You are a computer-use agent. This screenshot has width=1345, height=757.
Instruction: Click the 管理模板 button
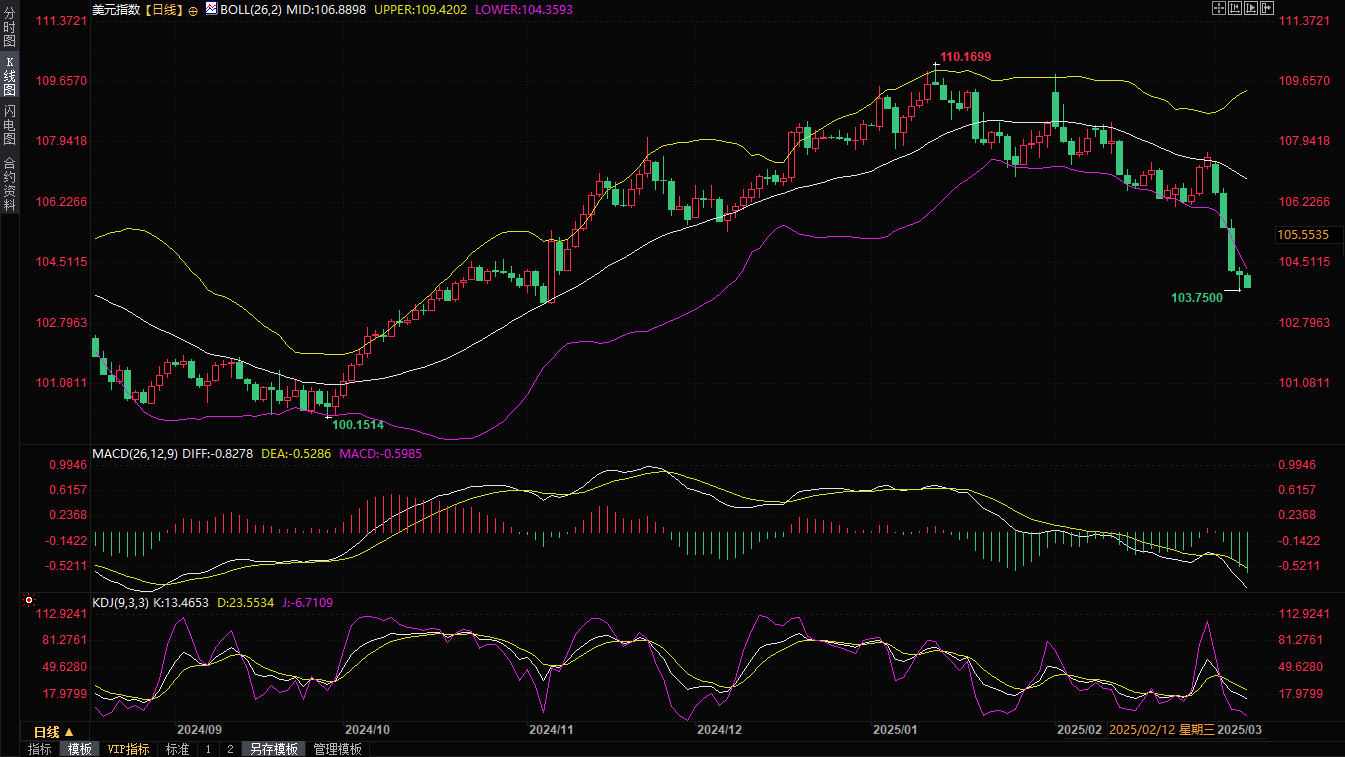point(337,749)
